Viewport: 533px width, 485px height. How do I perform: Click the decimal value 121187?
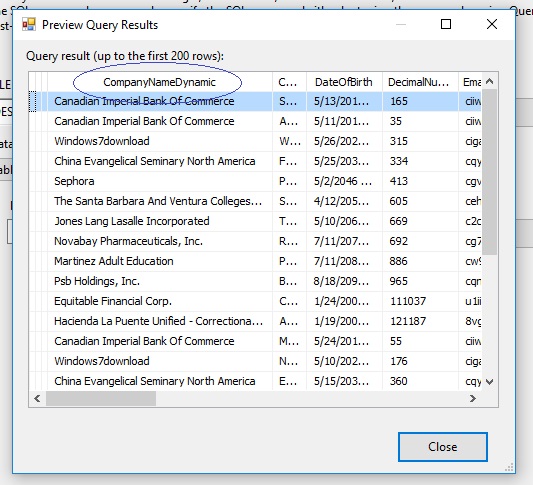click(420, 321)
